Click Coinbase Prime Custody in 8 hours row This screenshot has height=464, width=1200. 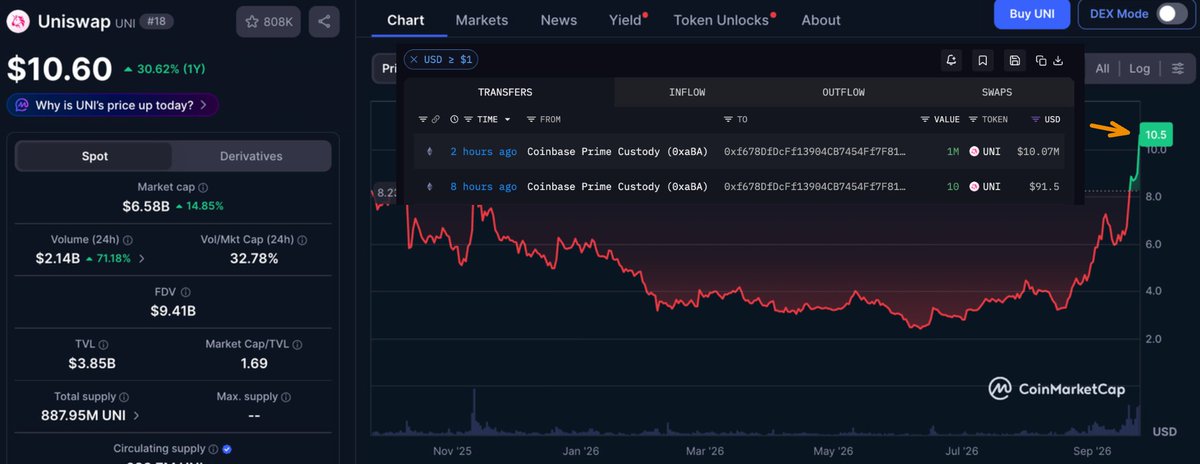click(617, 187)
